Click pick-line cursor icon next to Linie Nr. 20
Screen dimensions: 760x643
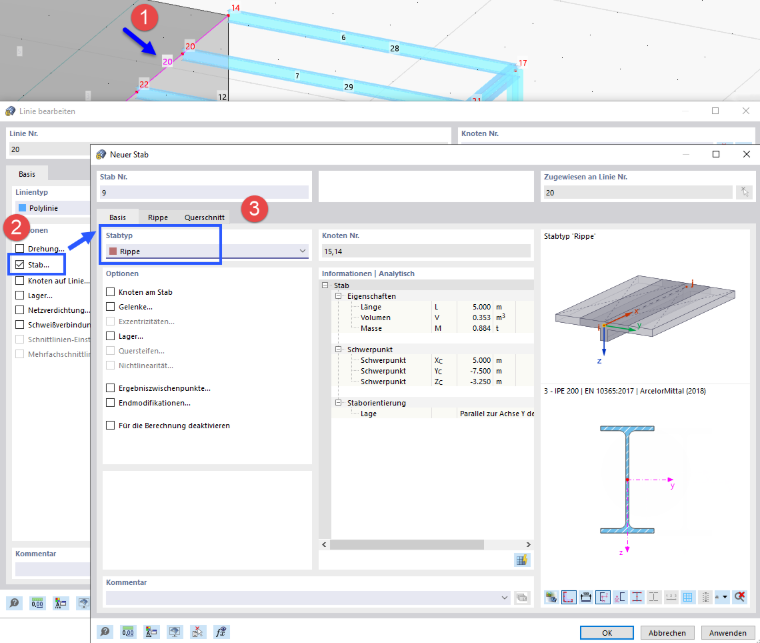[x=744, y=192]
